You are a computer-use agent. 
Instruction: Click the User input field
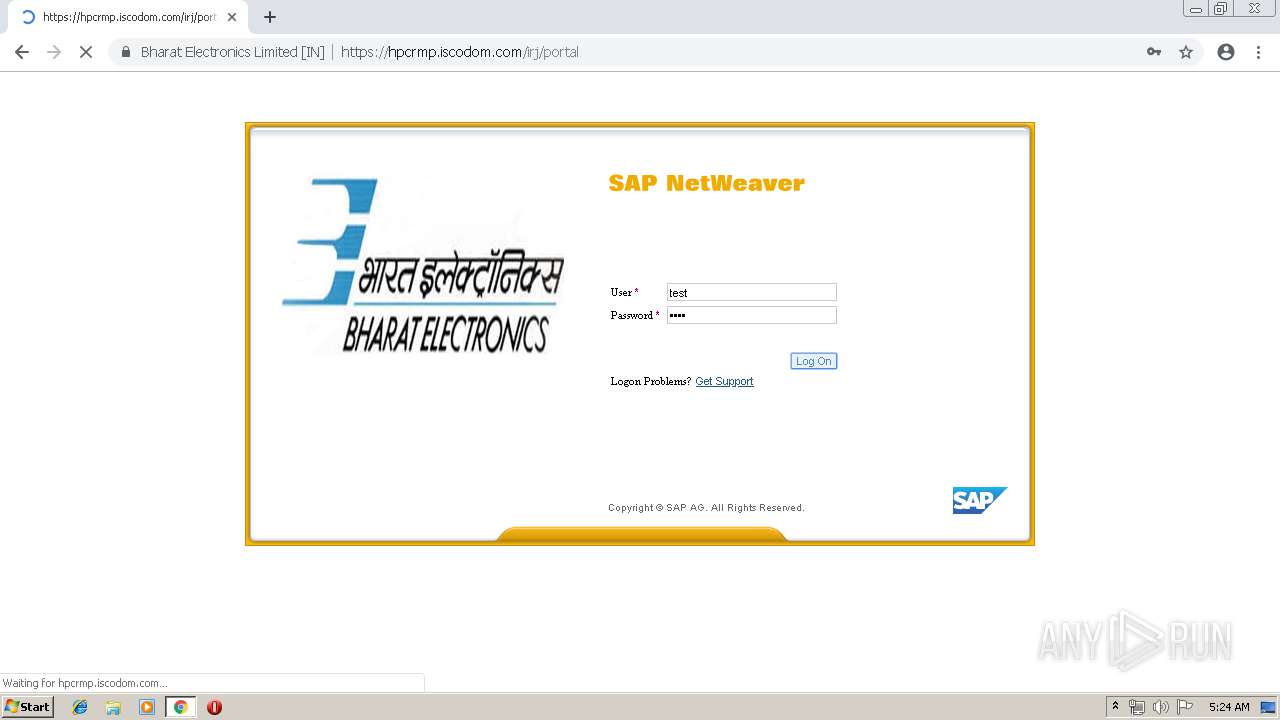pos(752,292)
